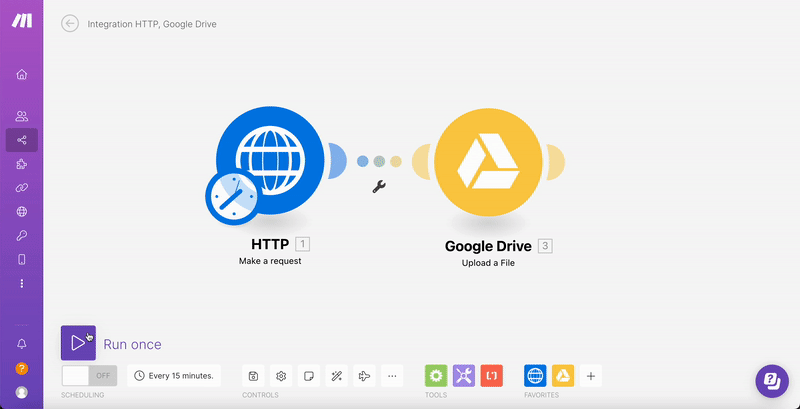
Task: Click the notes icon in Controls
Action: click(x=310, y=376)
